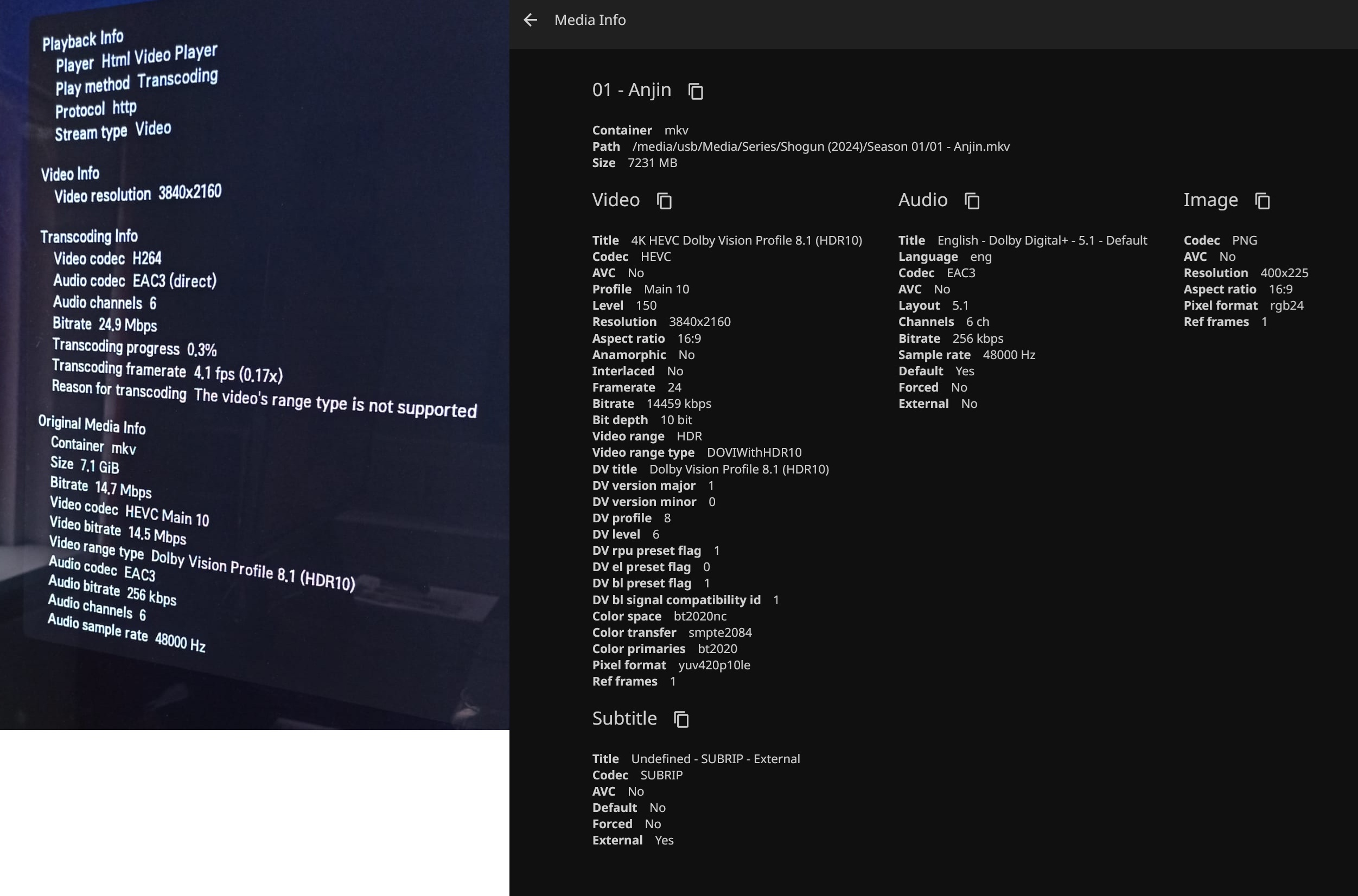Copy the Video section info
This screenshot has height=896, width=1358.
(x=664, y=201)
